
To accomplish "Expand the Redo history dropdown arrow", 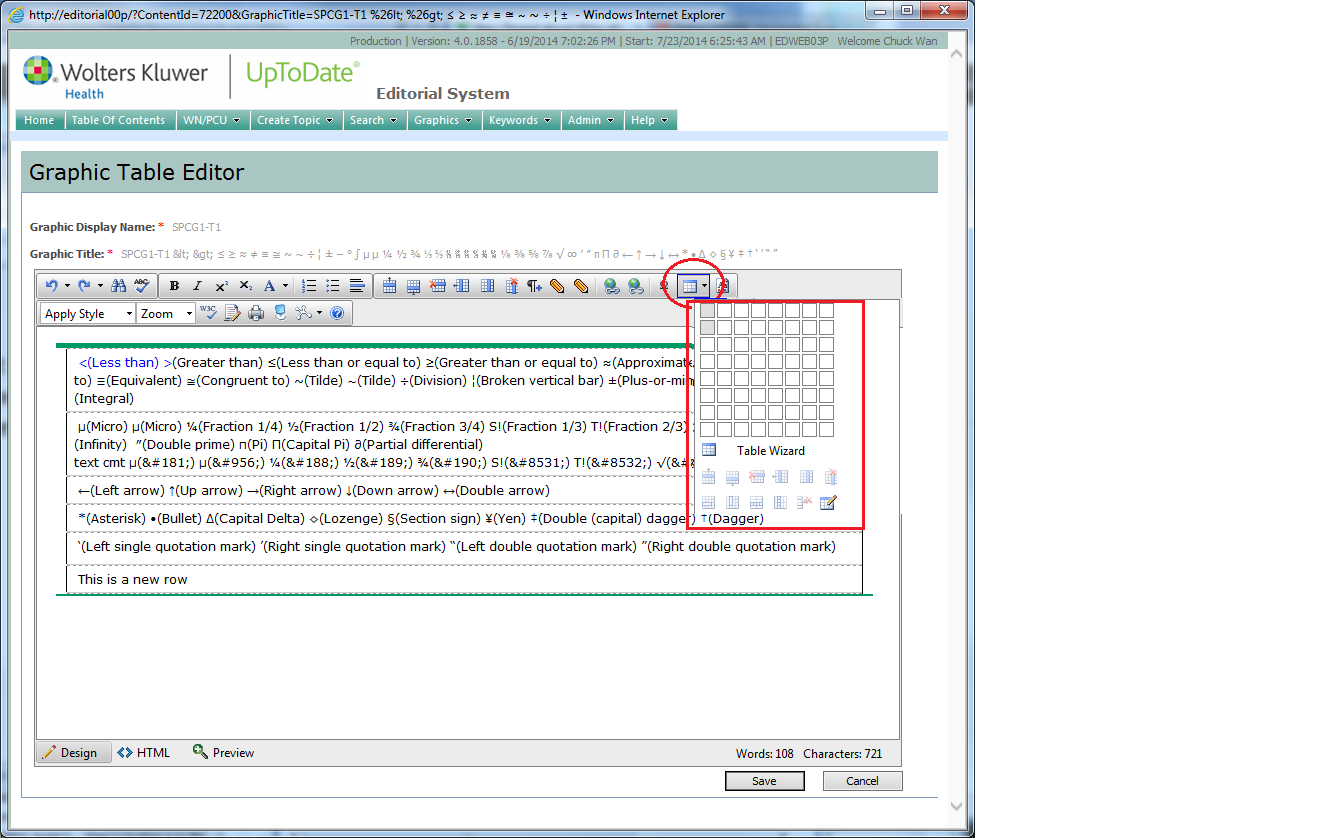I will pos(99,286).
